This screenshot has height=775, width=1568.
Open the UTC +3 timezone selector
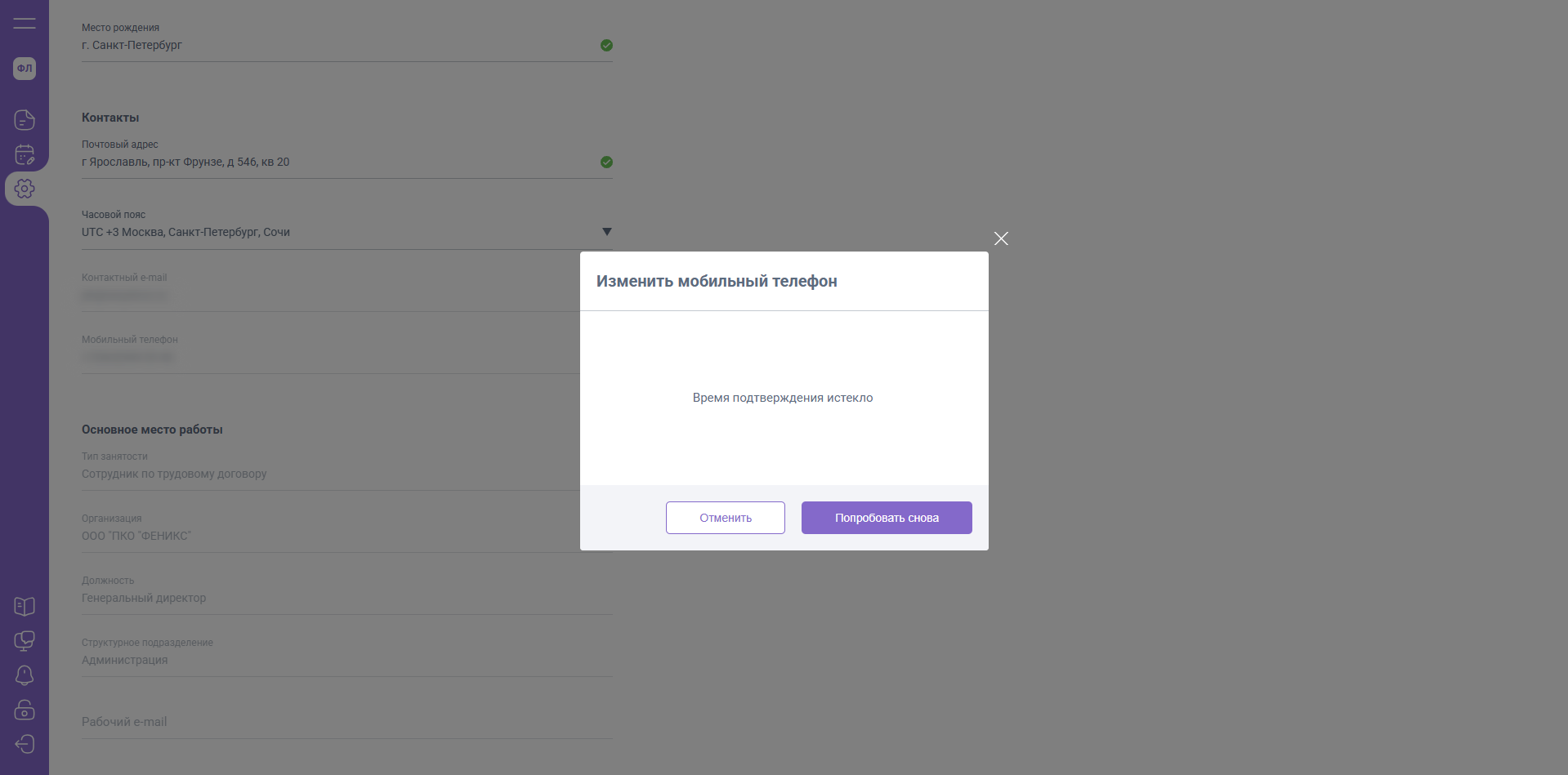[327, 232]
